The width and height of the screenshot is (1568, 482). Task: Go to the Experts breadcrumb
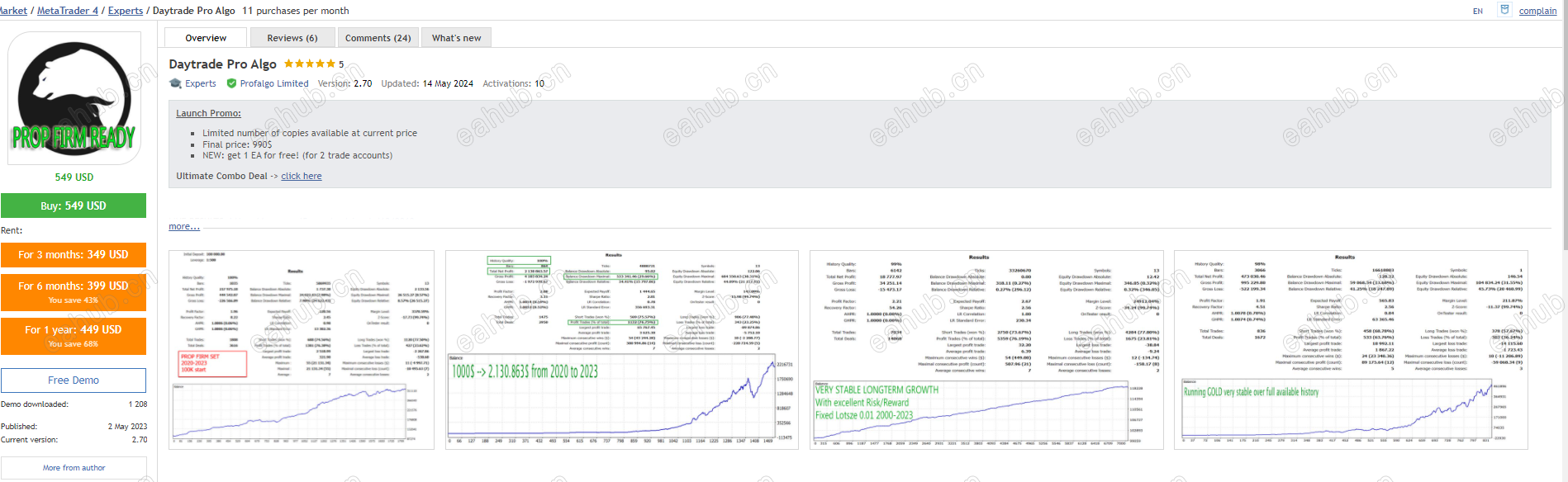point(126,11)
